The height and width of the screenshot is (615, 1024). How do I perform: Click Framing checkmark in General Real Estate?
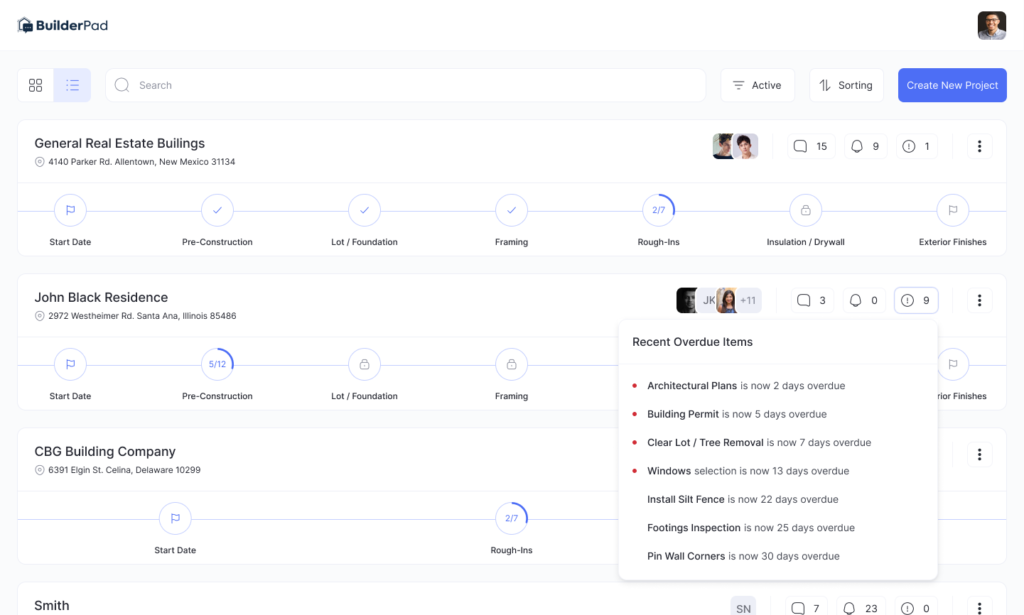[511, 210]
